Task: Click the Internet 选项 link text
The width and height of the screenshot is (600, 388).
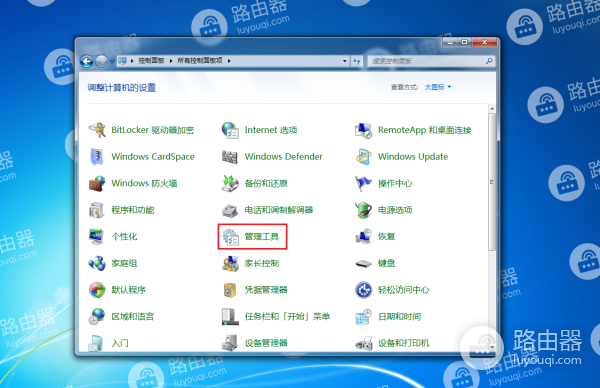Action: click(271, 130)
